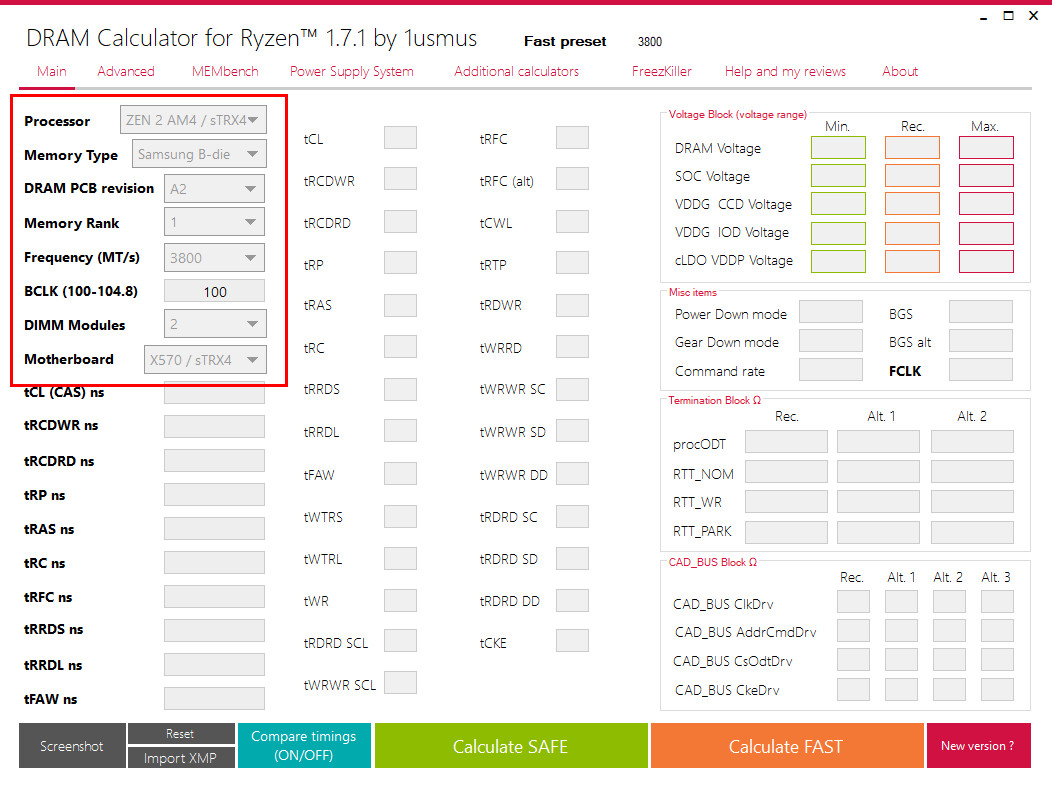Click the tCL timing field
This screenshot has height=790, width=1052.
(x=400, y=138)
